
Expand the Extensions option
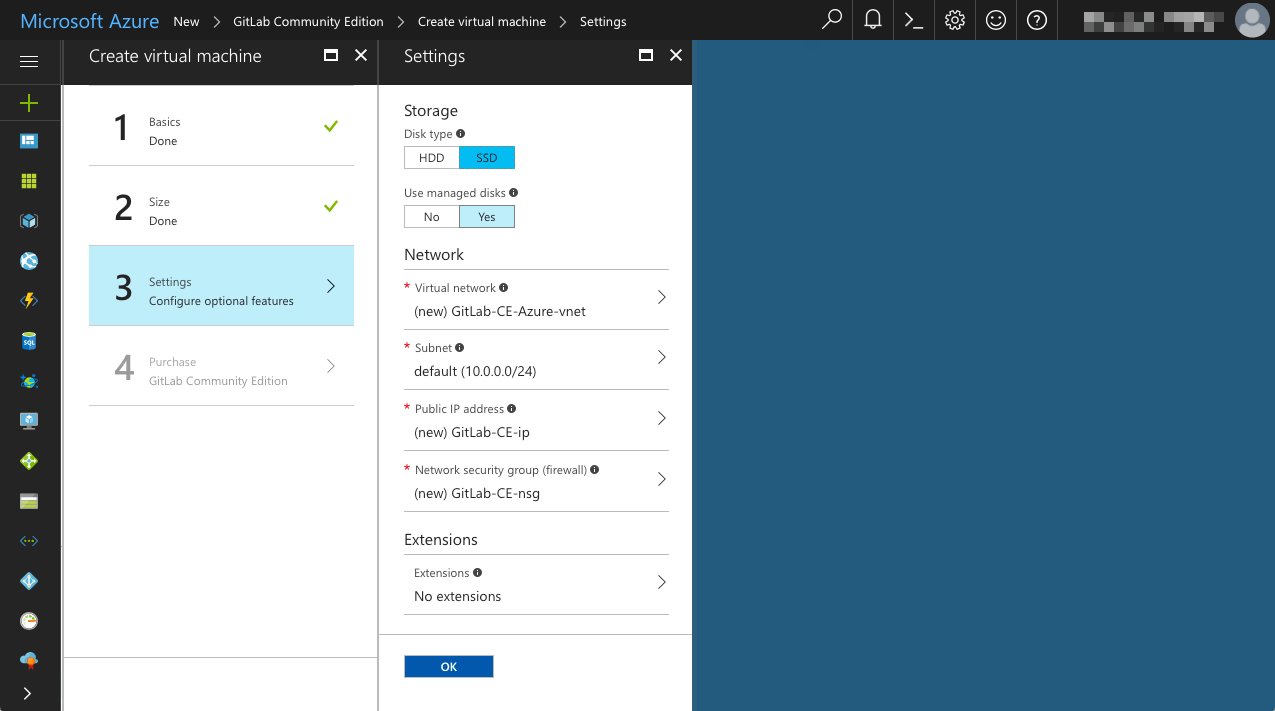point(662,583)
